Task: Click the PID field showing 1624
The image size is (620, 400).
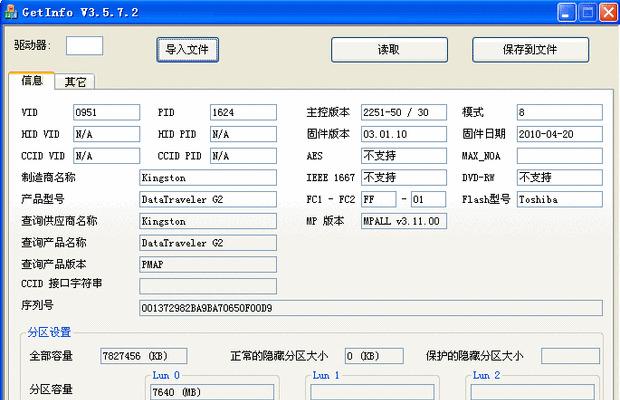Action: 244,112
